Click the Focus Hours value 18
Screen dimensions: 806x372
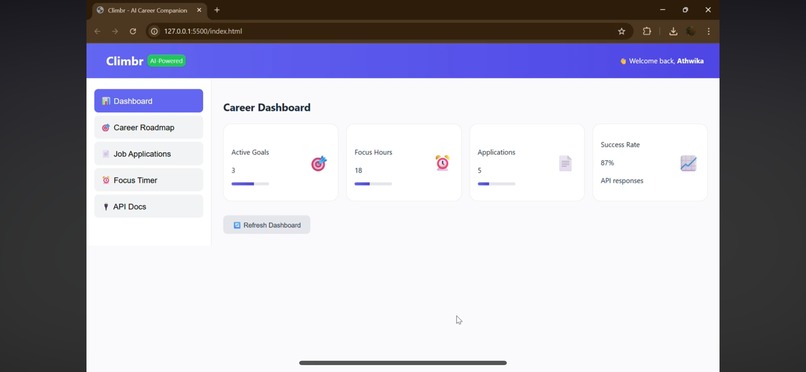[x=358, y=171]
